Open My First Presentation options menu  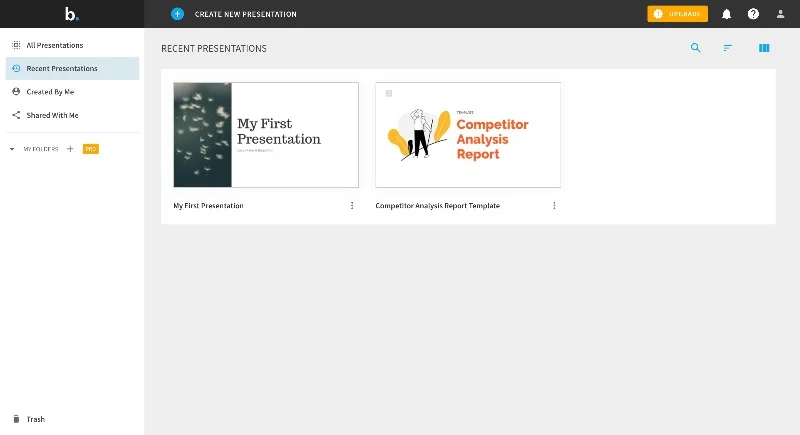[x=352, y=206]
